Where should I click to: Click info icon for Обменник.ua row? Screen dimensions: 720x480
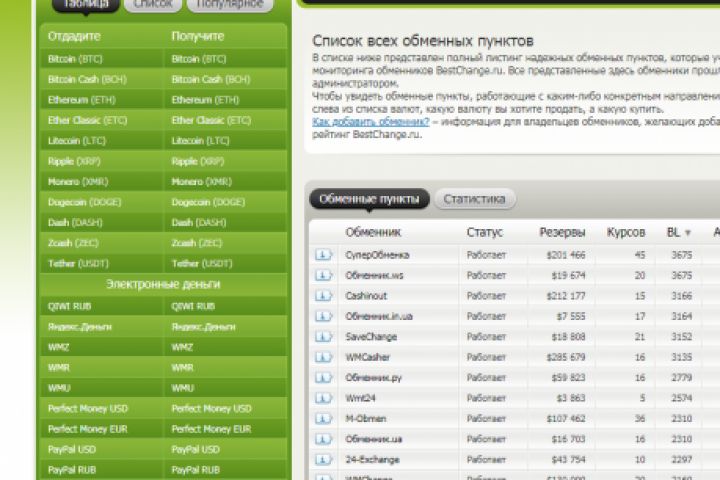click(x=323, y=439)
